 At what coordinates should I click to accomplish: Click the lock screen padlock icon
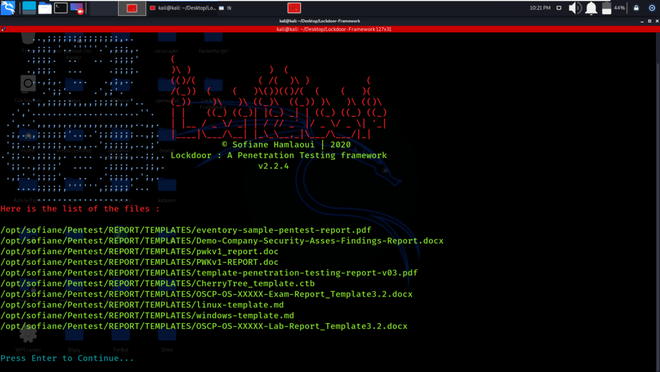pos(636,8)
